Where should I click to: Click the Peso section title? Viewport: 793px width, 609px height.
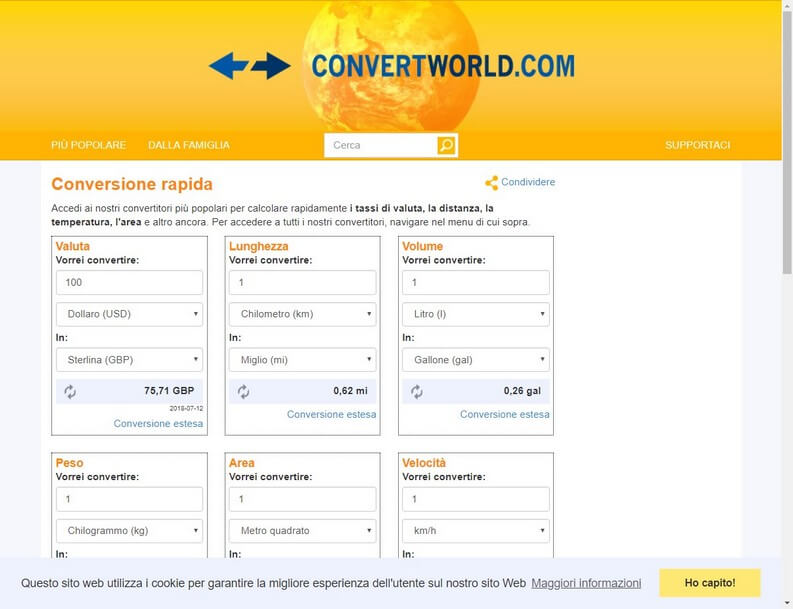click(69, 463)
